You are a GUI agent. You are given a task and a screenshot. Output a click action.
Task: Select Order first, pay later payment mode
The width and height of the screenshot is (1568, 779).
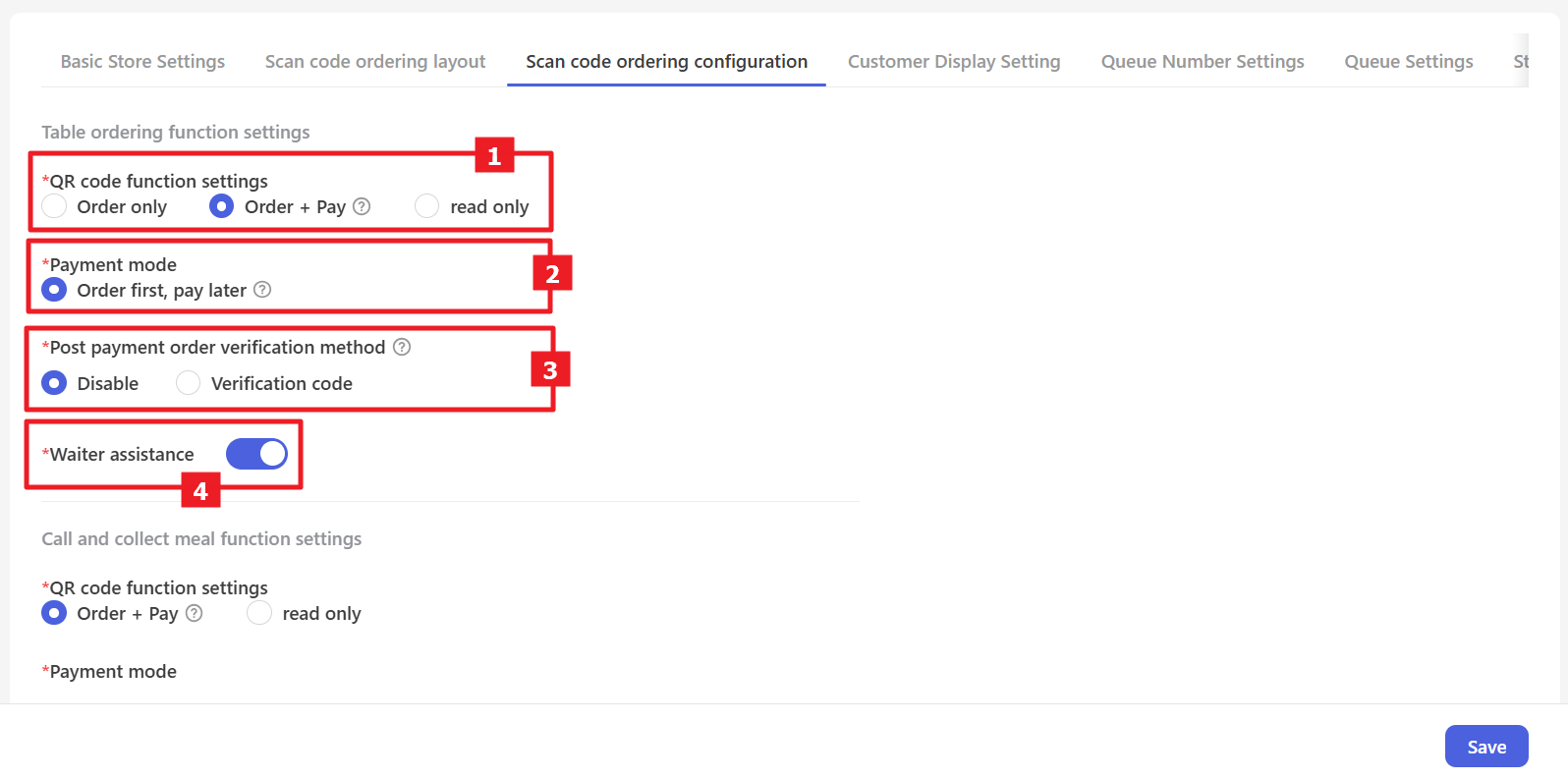55,290
